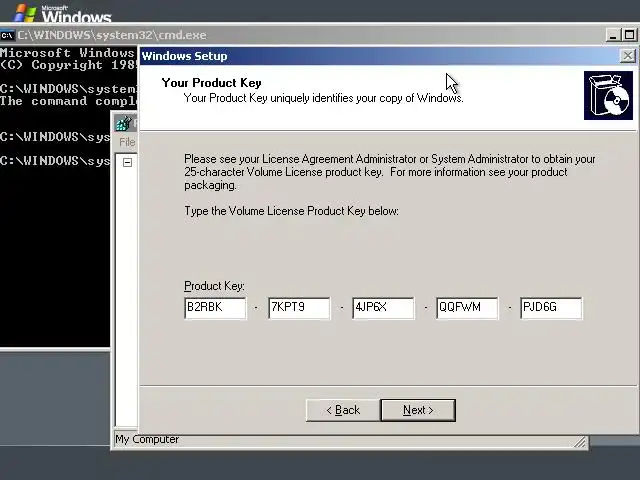Collapse the tree node in the background window

pos(127,162)
